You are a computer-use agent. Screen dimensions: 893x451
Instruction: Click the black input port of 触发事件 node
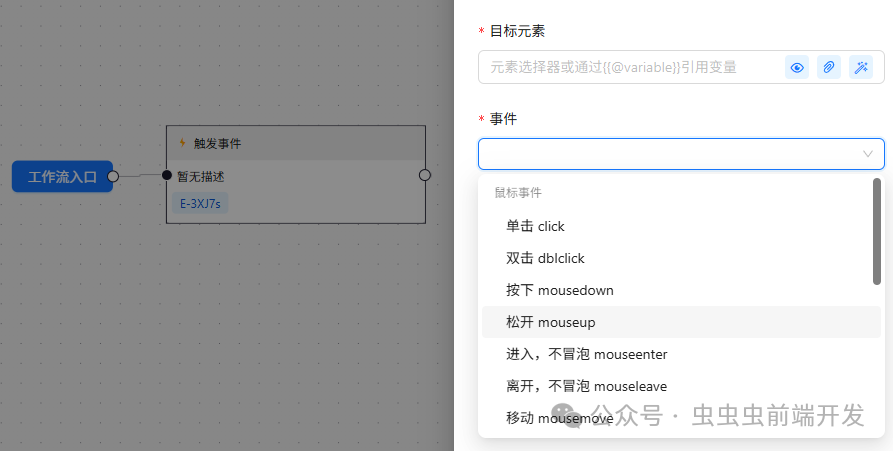tap(167, 175)
